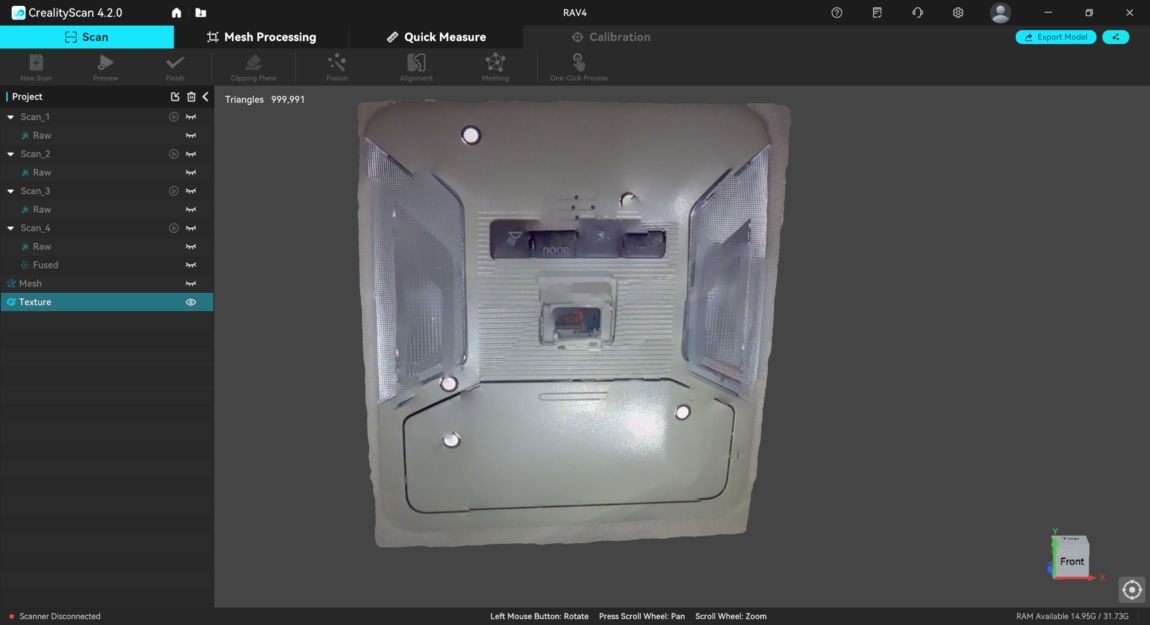Collapse the Project side panel
Viewport: 1150px width, 625px height.
pos(205,97)
